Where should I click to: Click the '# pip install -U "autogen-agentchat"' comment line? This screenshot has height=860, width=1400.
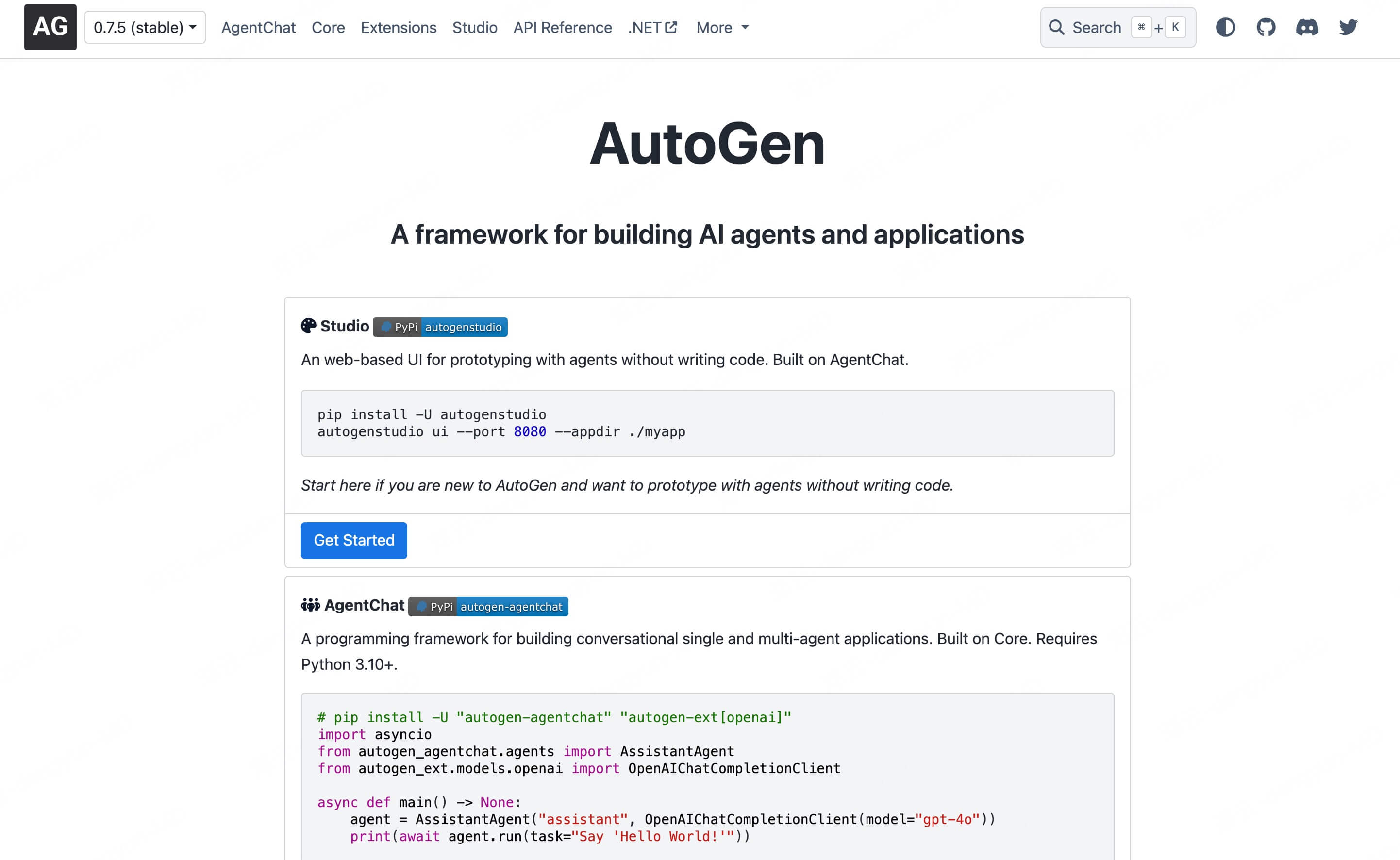pos(554,717)
